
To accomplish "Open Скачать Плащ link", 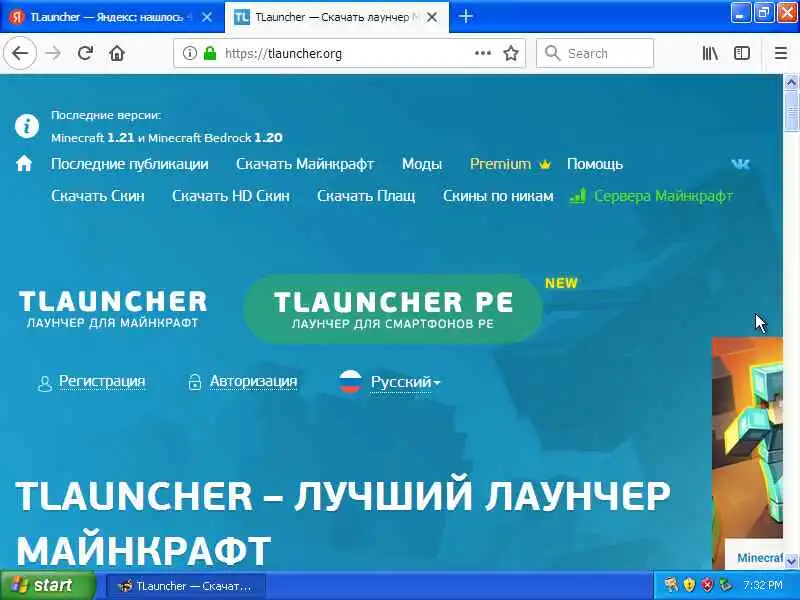I will pyautogui.click(x=366, y=196).
